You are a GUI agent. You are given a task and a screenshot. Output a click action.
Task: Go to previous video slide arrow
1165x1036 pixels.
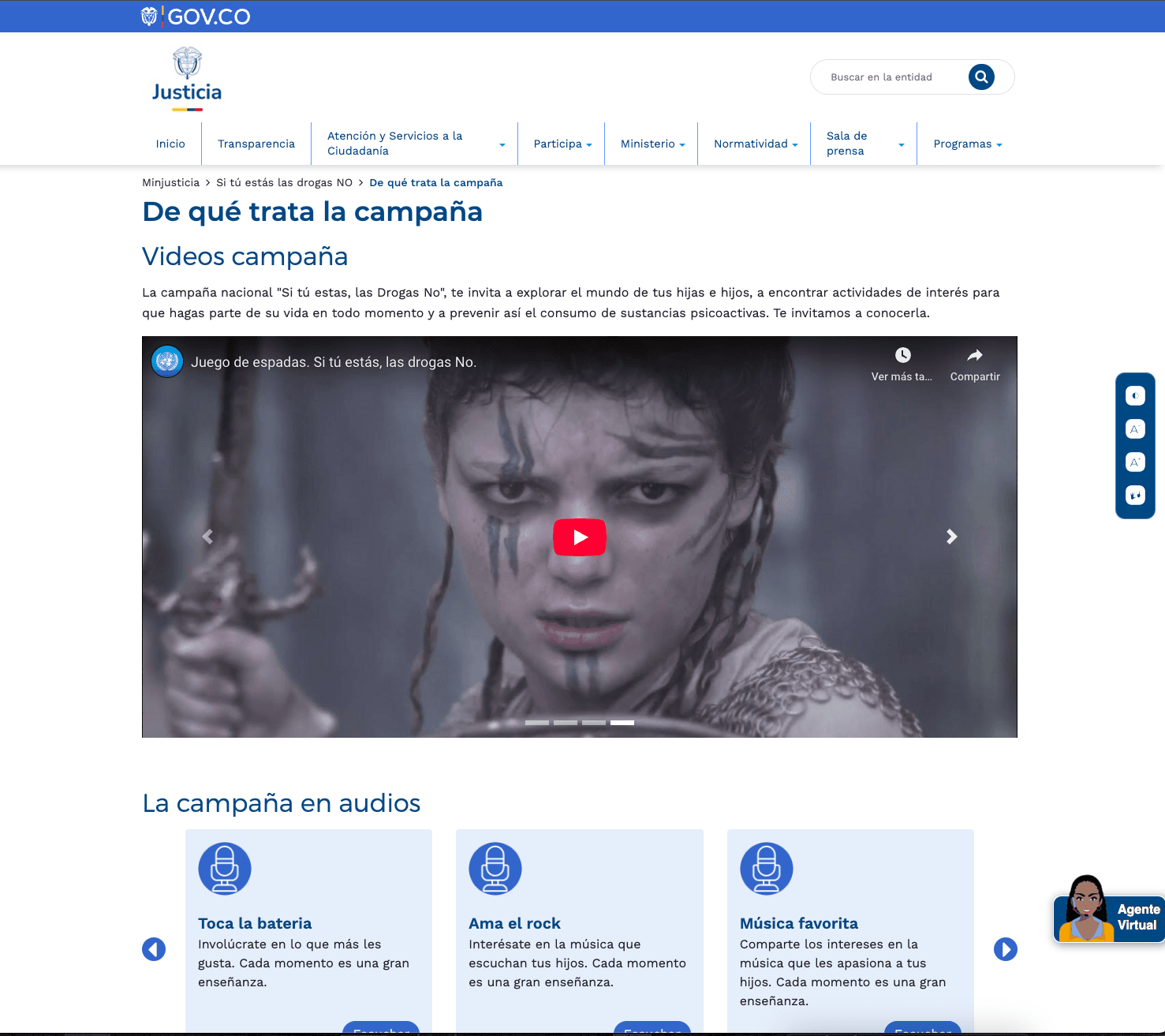[207, 537]
